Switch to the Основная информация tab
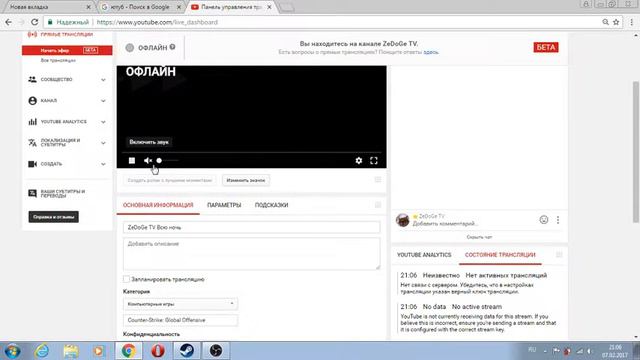 pyautogui.click(x=158, y=205)
